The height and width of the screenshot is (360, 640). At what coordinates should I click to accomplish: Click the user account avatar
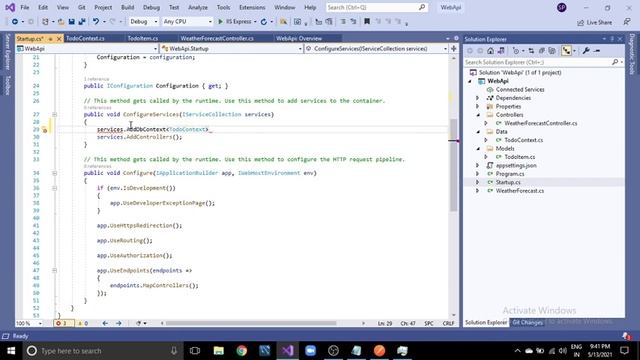coord(562,7)
